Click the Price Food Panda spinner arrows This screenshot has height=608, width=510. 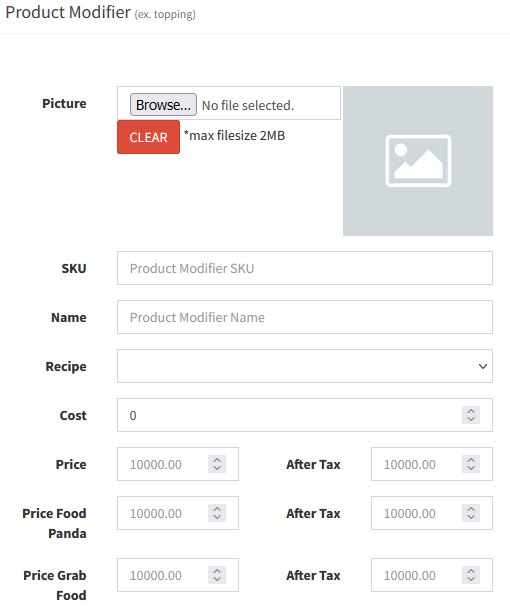(217, 513)
